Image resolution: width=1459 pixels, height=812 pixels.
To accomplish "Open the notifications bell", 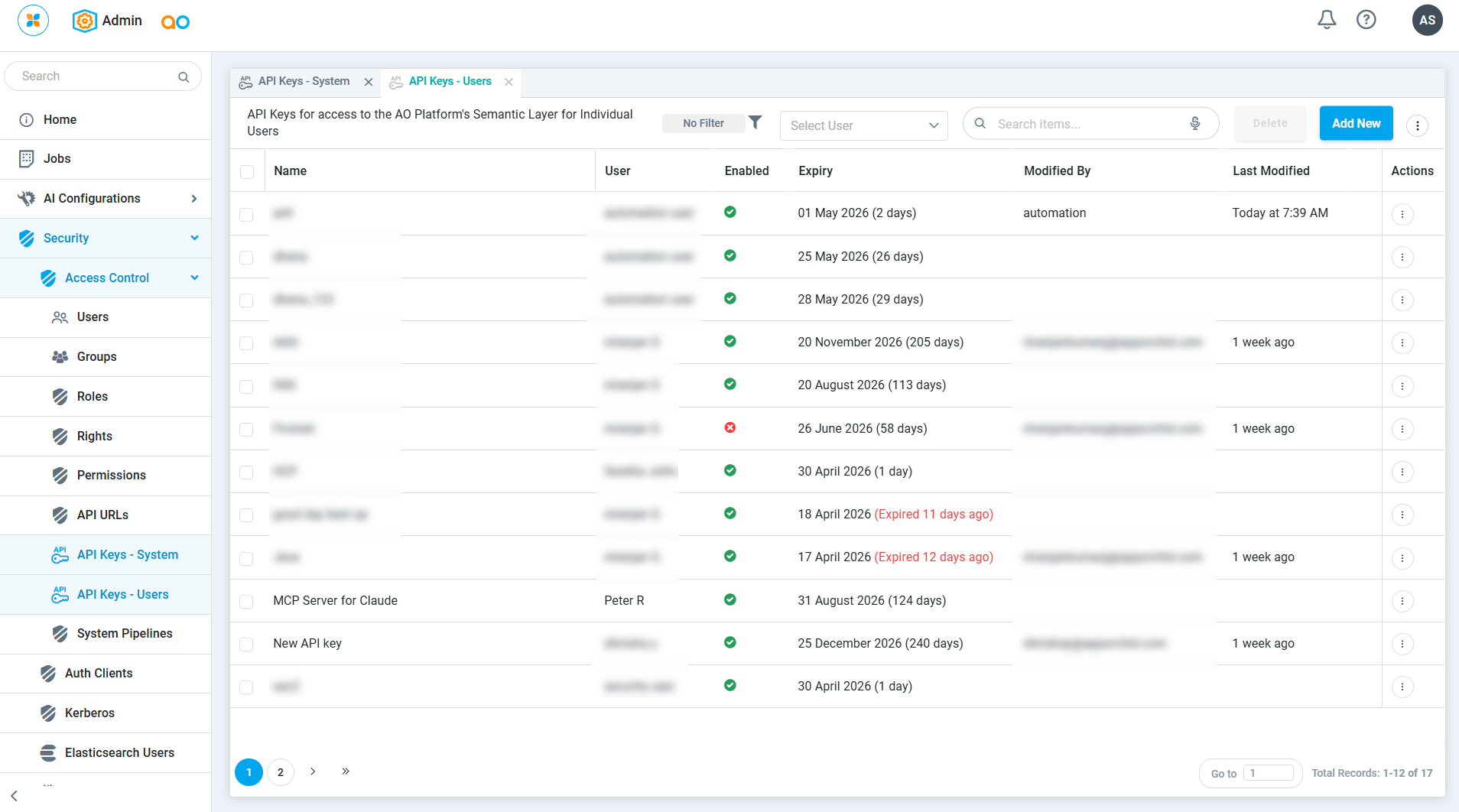I will click(x=1327, y=20).
